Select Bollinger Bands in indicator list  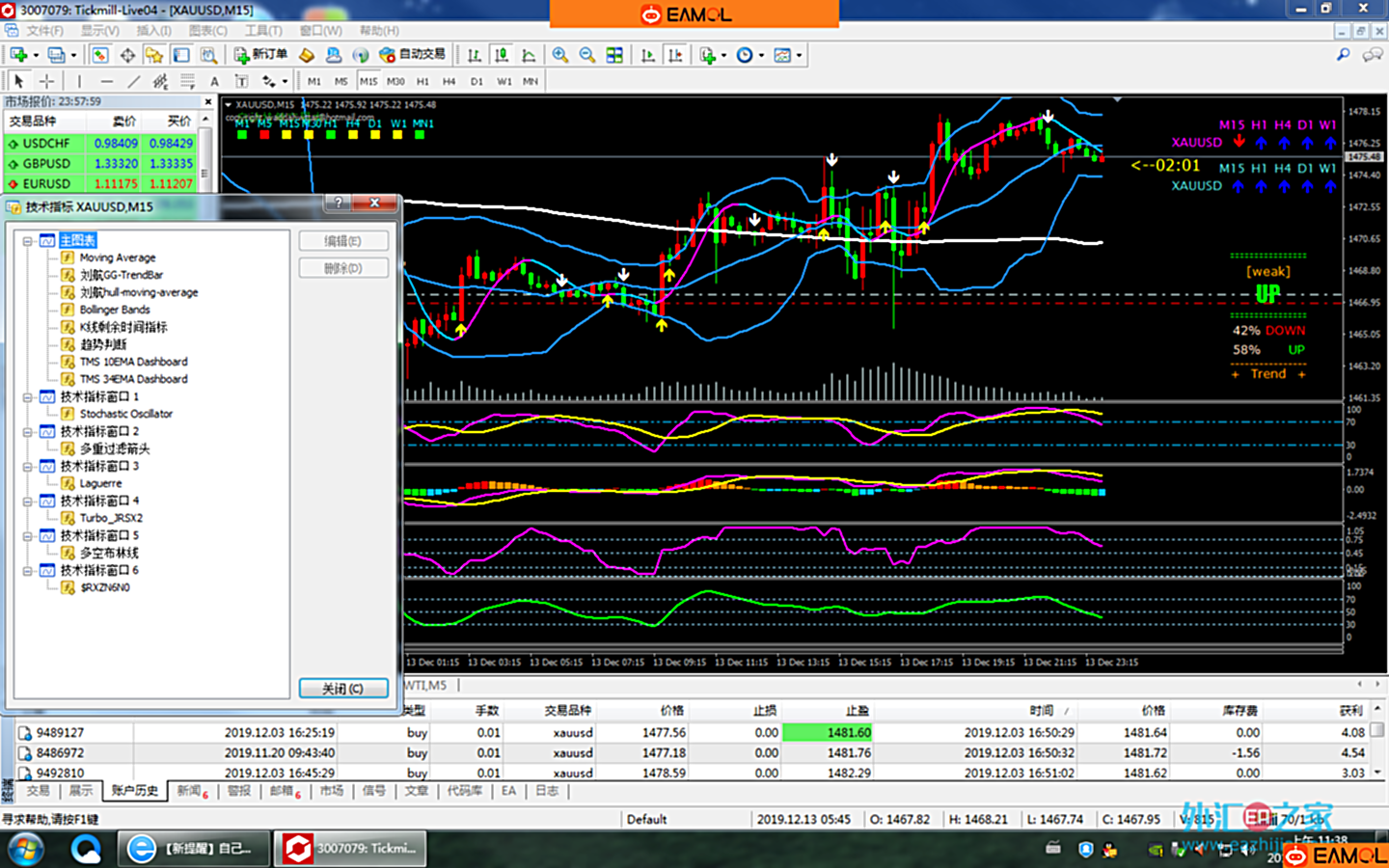tap(115, 310)
